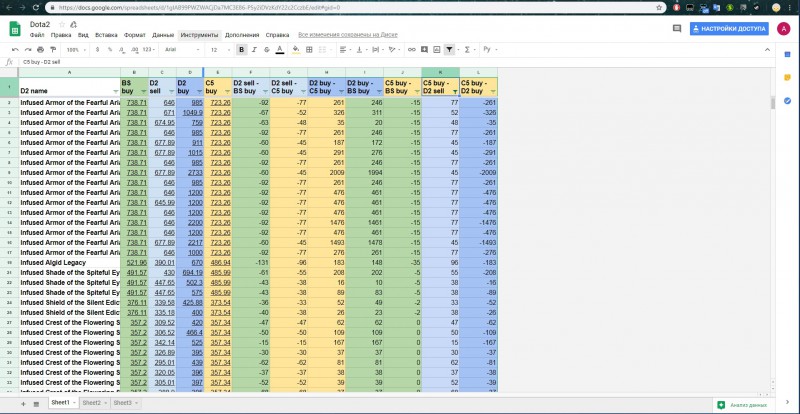The height and width of the screenshot is (414, 800).
Task: Decrease decimal places with the .0 icon
Action: tap(121, 50)
